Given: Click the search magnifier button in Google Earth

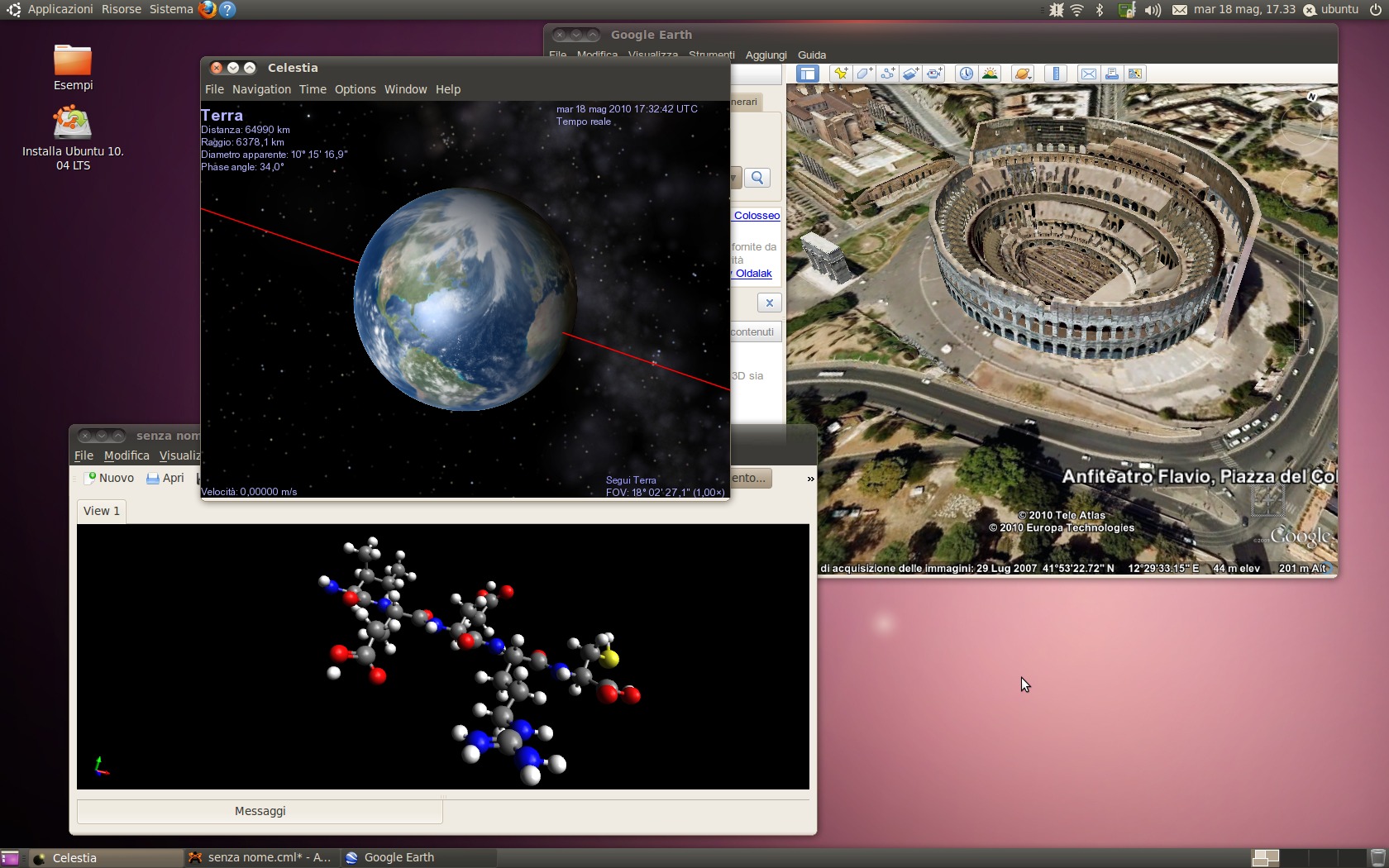Looking at the screenshot, I should tap(757, 178).
